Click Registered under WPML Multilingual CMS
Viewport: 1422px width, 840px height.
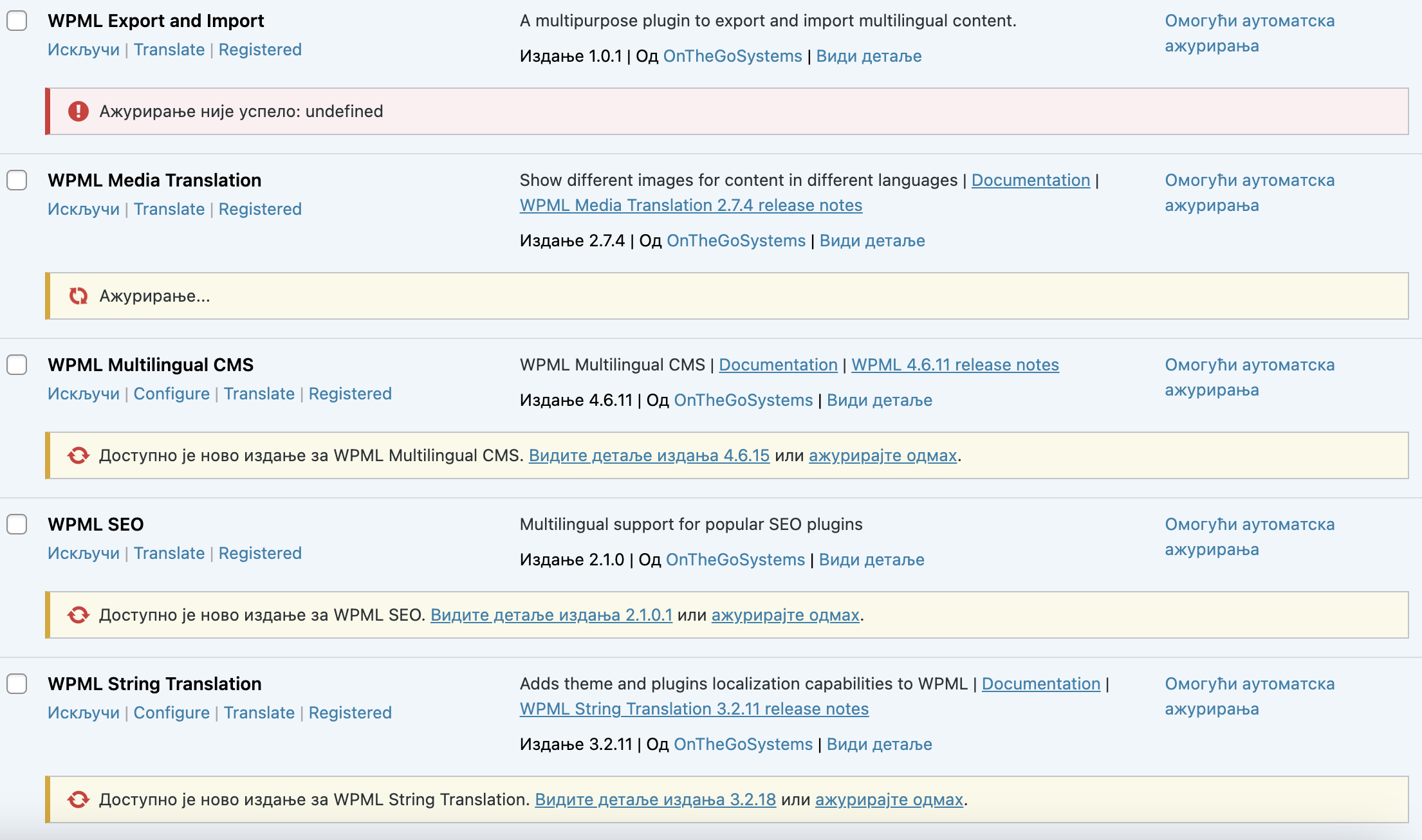[x=350, y=394]
